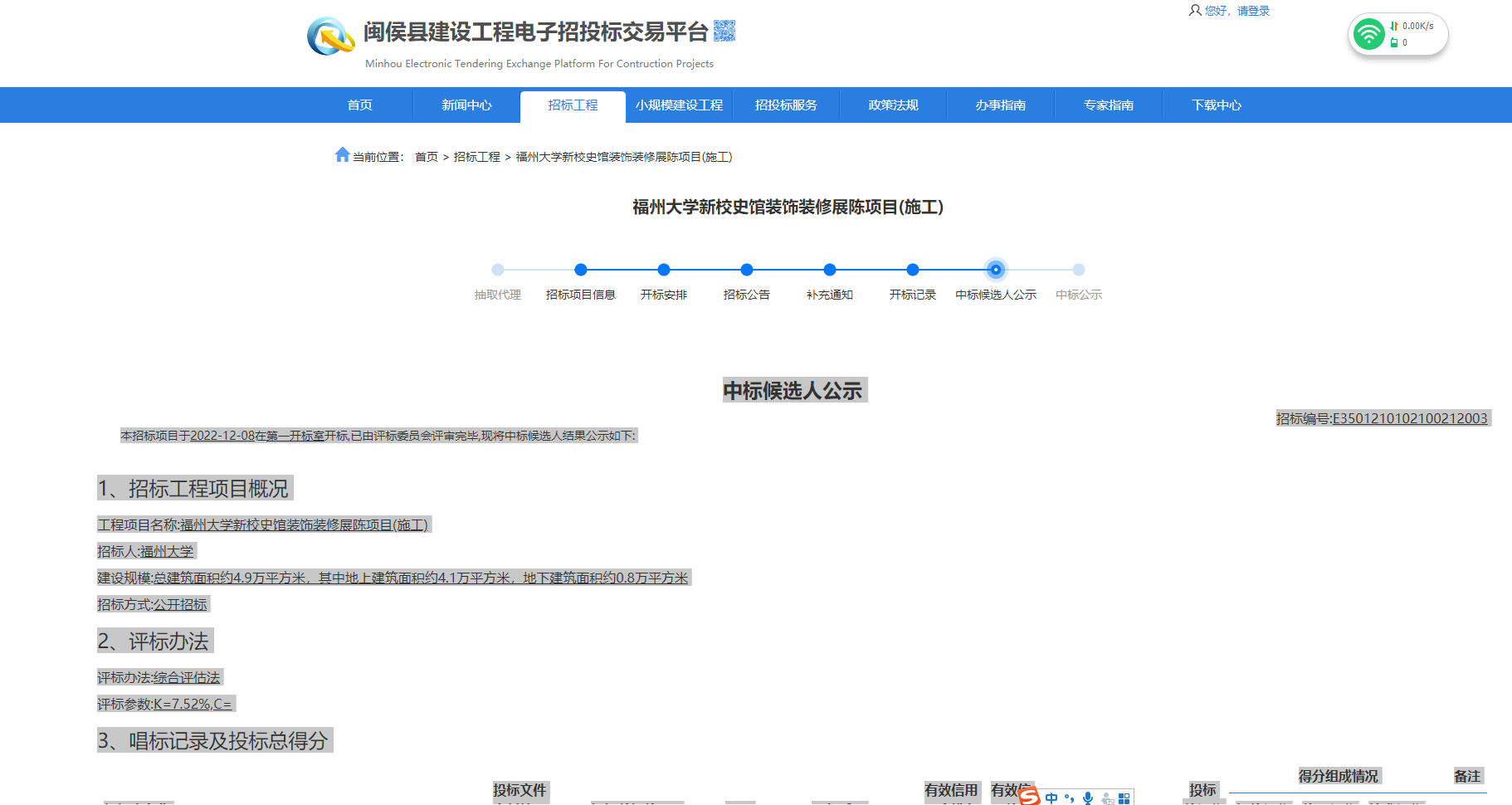Click heading 1、招标工程项目概况
The image size is (1512, 805).
pyautogui.click(x=194, y=488)
